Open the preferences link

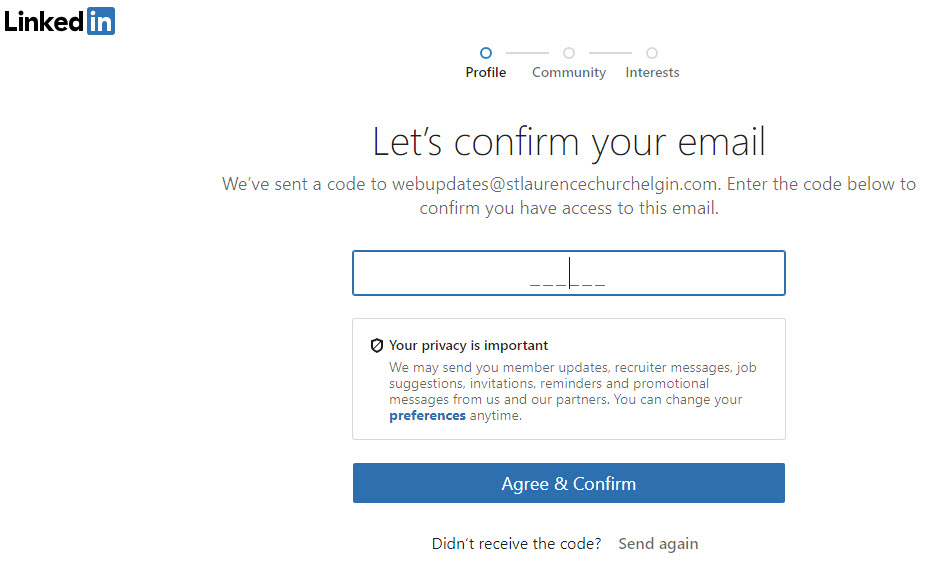pyautogui.click(x=427, y=416)
